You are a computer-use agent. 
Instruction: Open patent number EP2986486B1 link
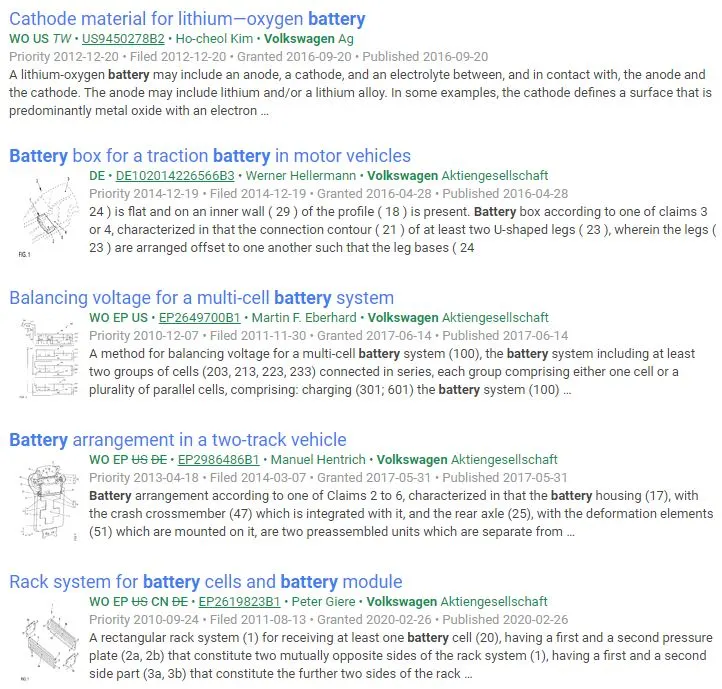click(218, 460)
